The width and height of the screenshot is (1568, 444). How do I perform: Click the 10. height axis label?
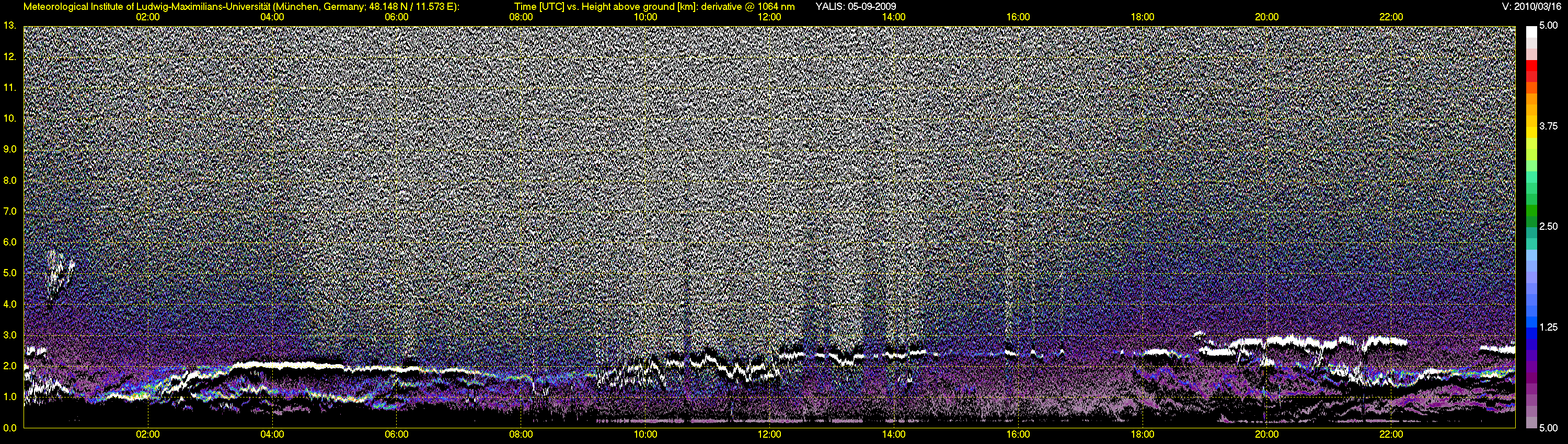(x=9, y=119)
